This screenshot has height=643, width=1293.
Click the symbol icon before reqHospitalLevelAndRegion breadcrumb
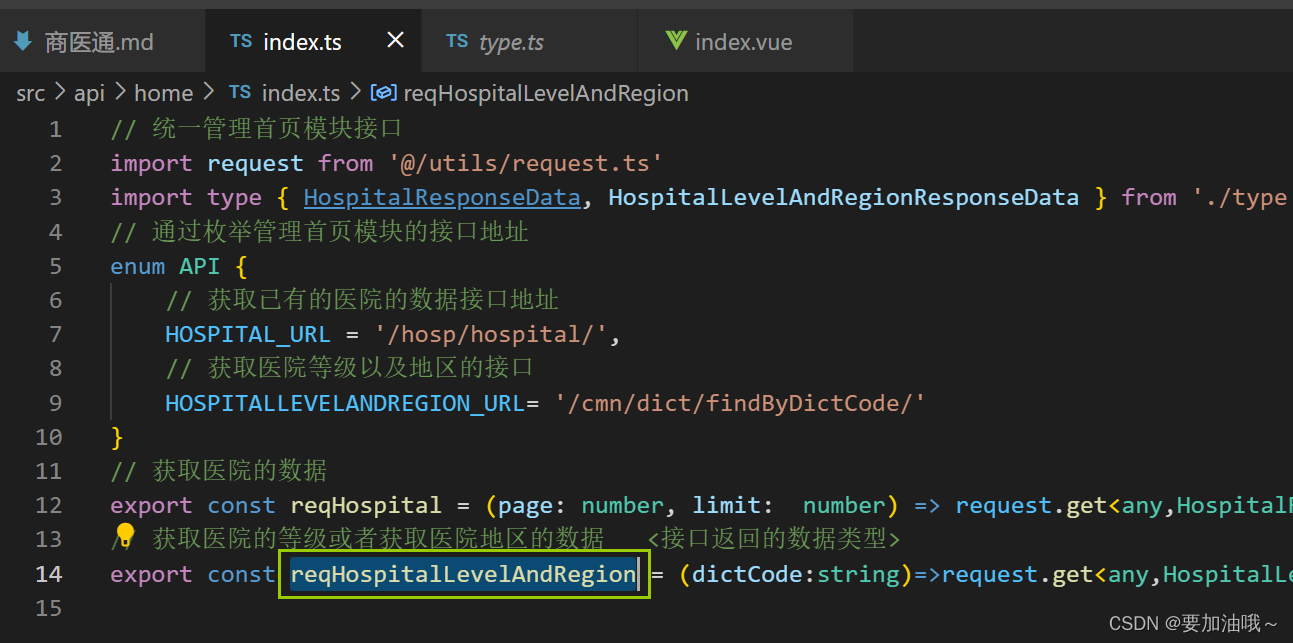tap(383, 92)
